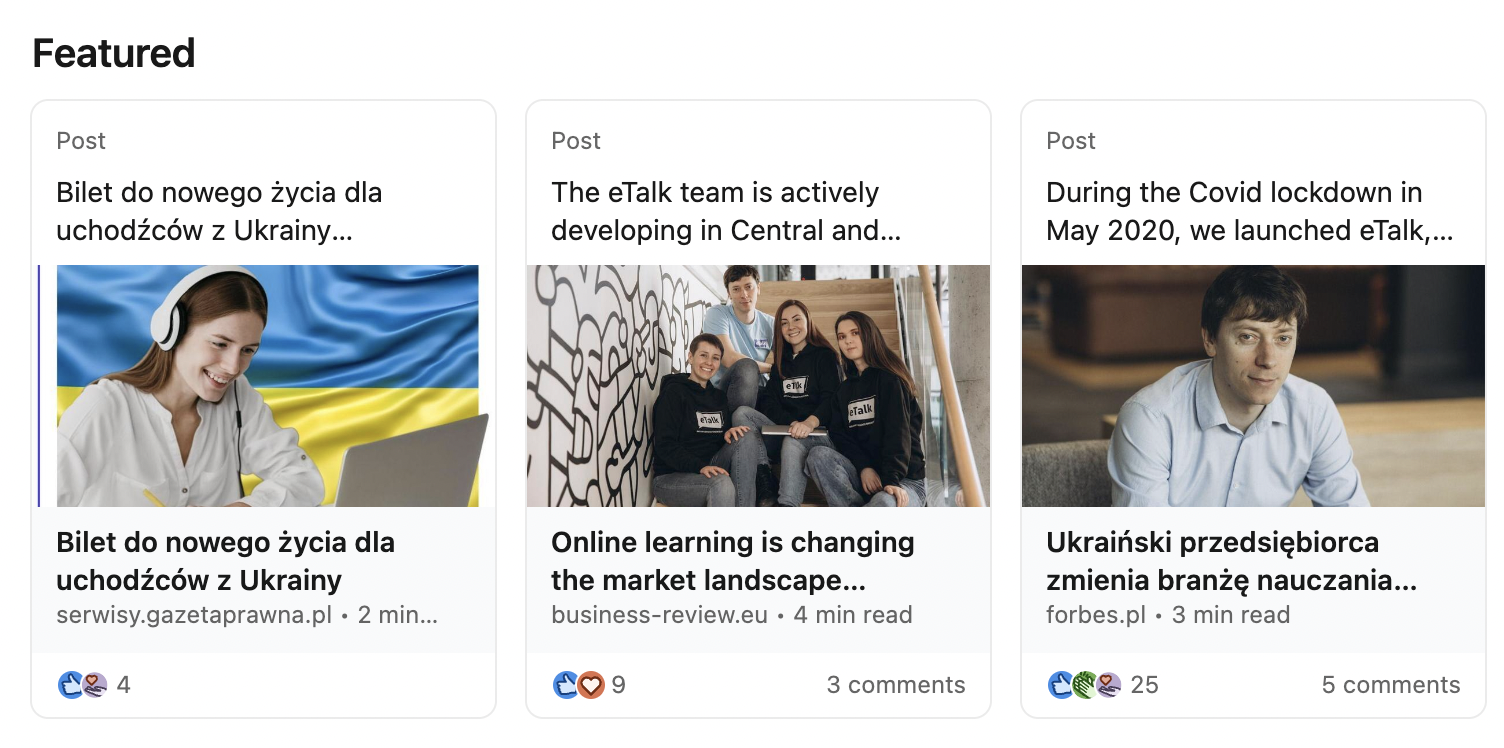Open the Ukrainian flag headphones woman image
The height and width of the screenshot is (748, 1504).
click(x=268, y=386)
